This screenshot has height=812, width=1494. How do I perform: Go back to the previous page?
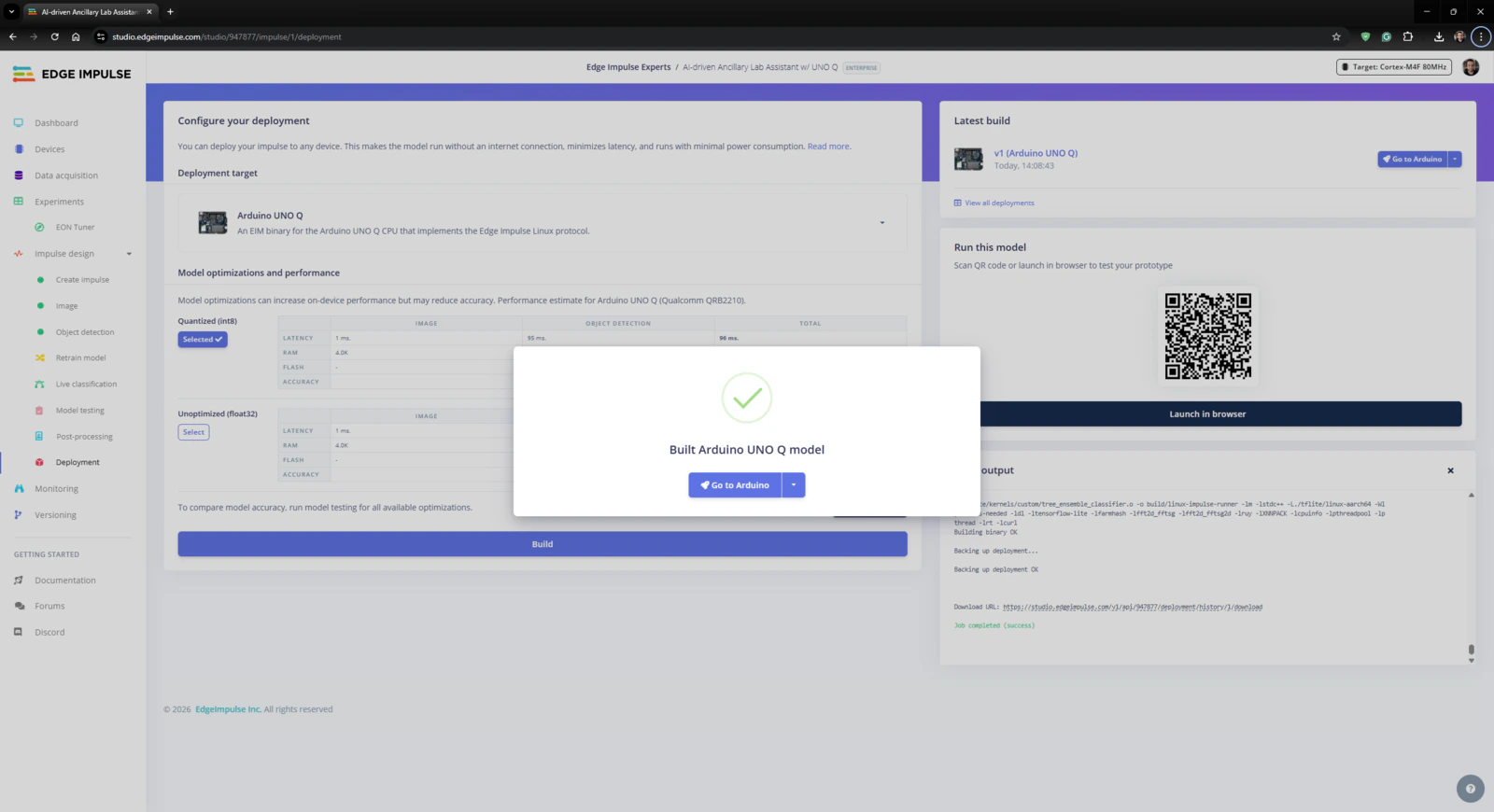13,37
